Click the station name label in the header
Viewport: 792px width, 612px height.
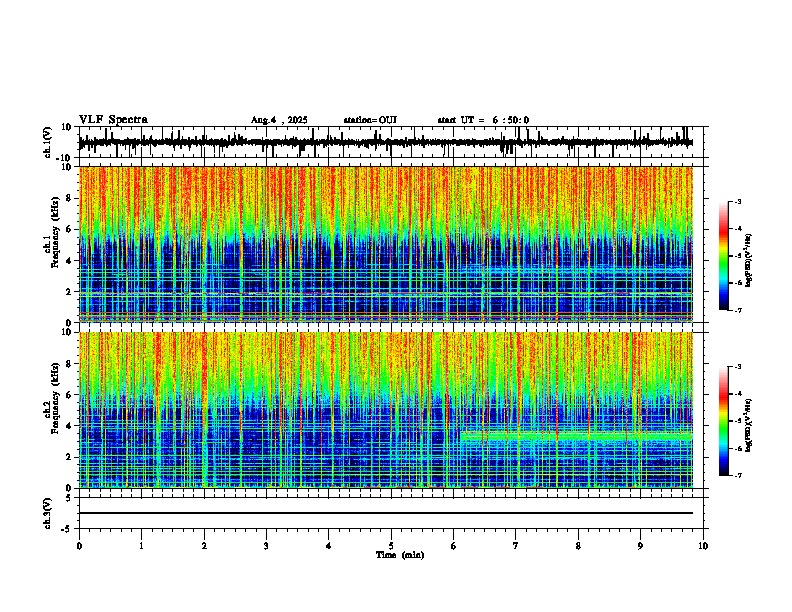point(370,120)
